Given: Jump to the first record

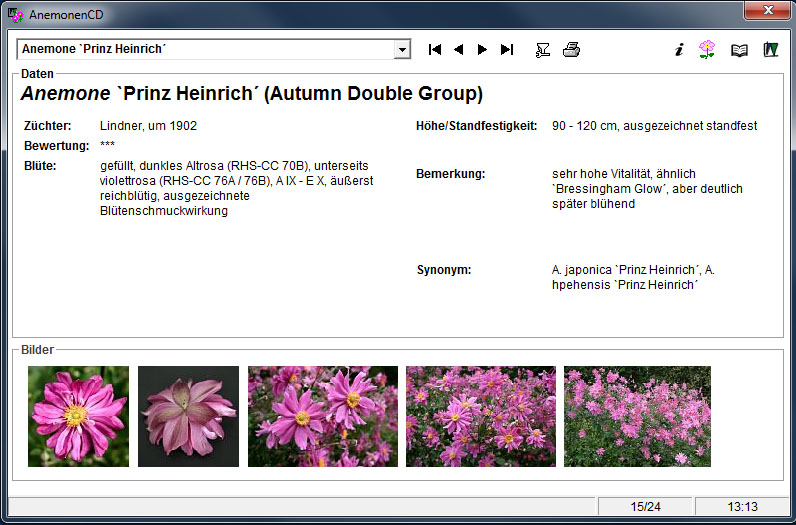Looking at the screenshot, I should (435, 49).
